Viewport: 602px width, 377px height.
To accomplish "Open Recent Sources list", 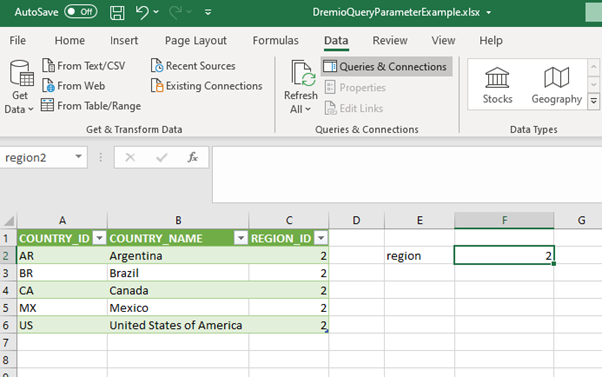I will pyautogui.click(x=193, y=66).
